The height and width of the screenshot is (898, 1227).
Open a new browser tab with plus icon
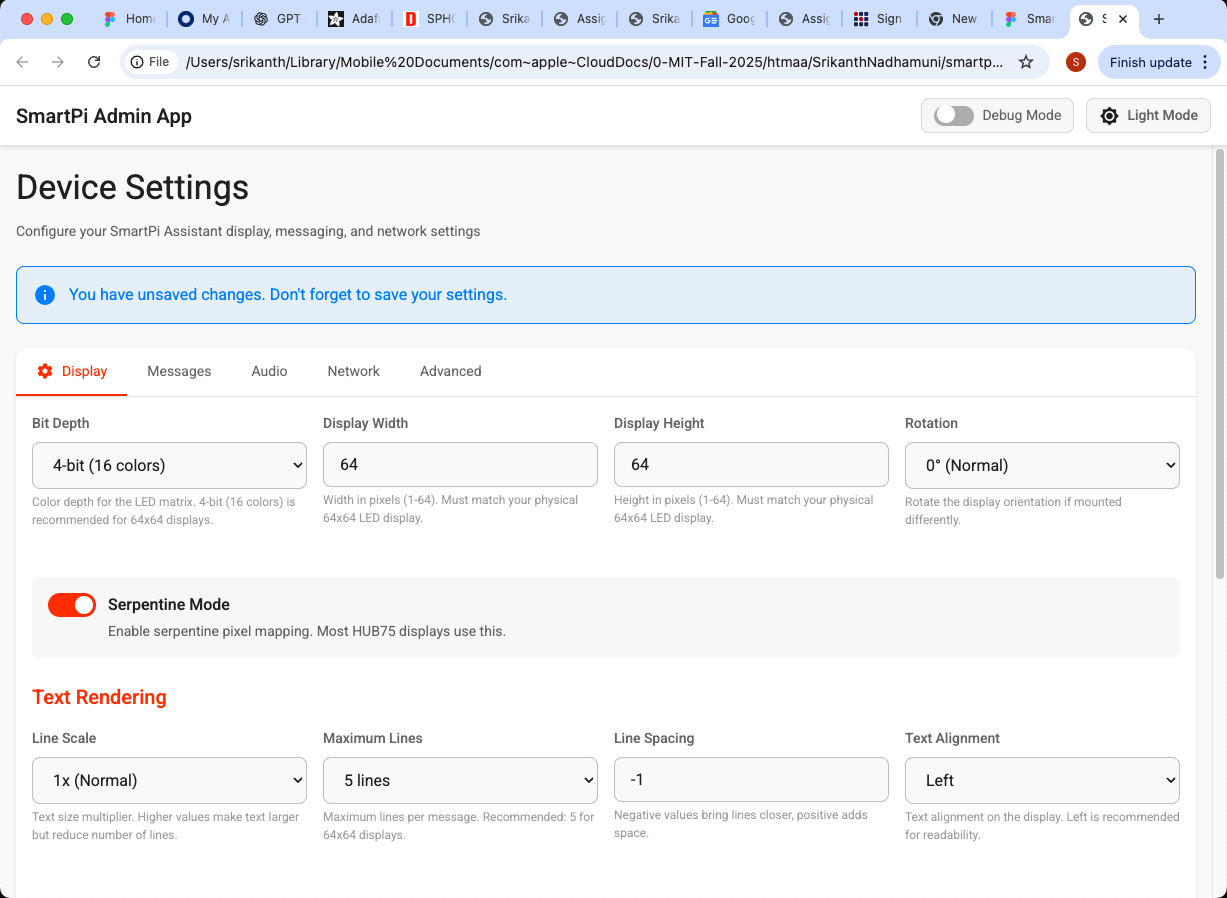coord(1159,19)
